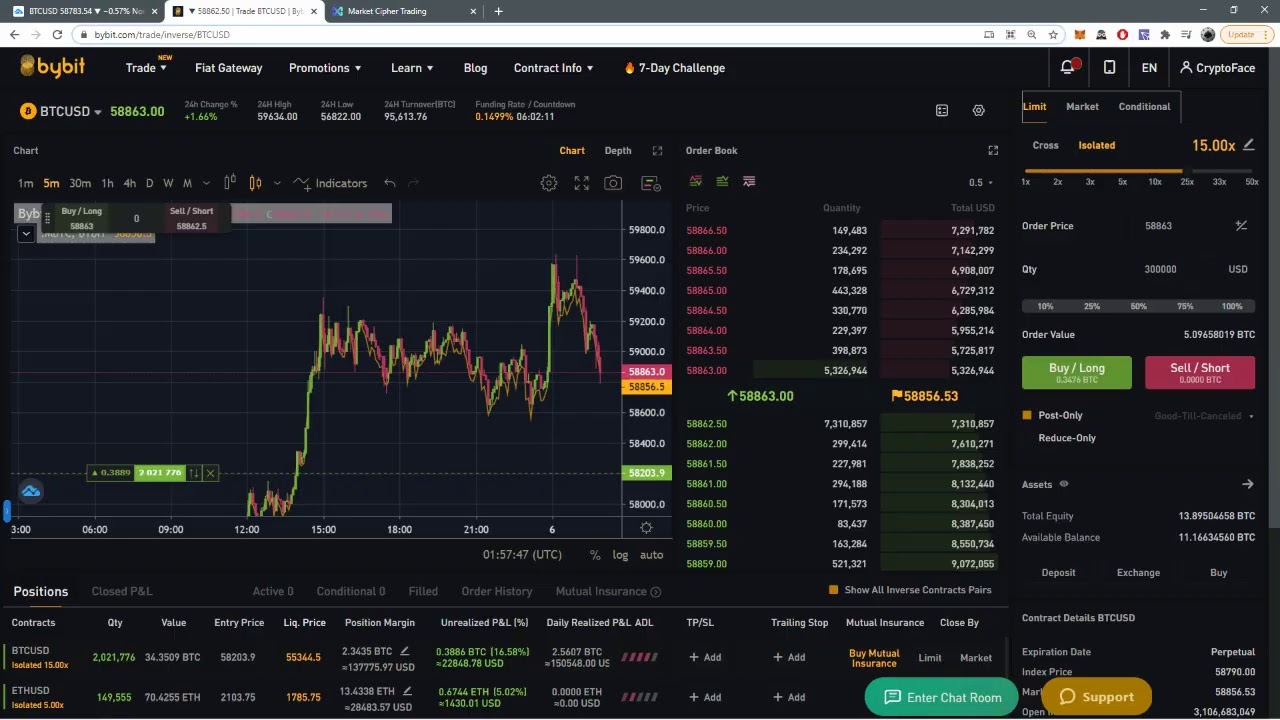Open the Closed P&L tab

point(122,591)
